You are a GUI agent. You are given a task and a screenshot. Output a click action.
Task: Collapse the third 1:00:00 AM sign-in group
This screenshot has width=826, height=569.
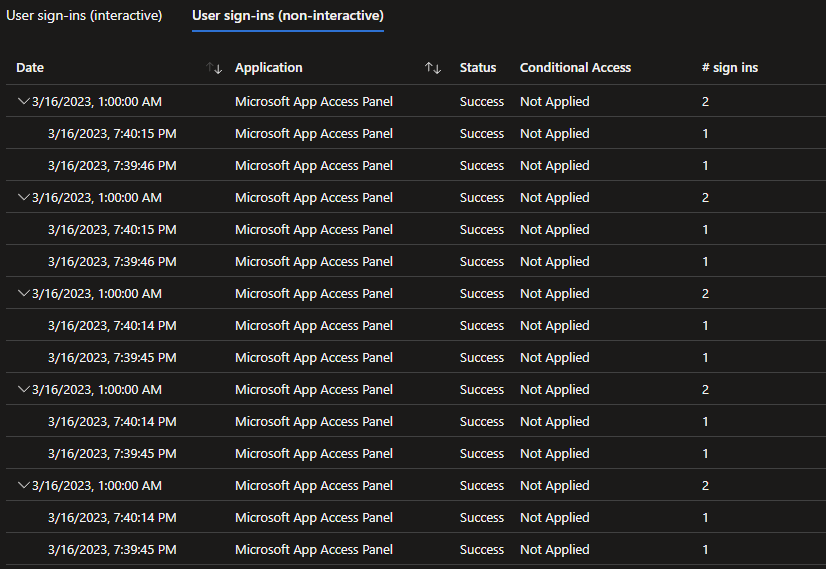(x=24, y=293)
